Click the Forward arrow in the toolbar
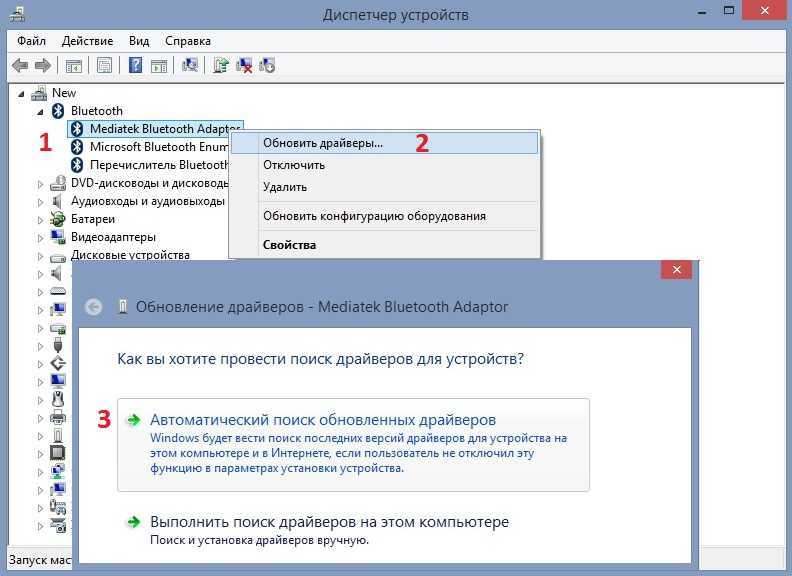 43,65
